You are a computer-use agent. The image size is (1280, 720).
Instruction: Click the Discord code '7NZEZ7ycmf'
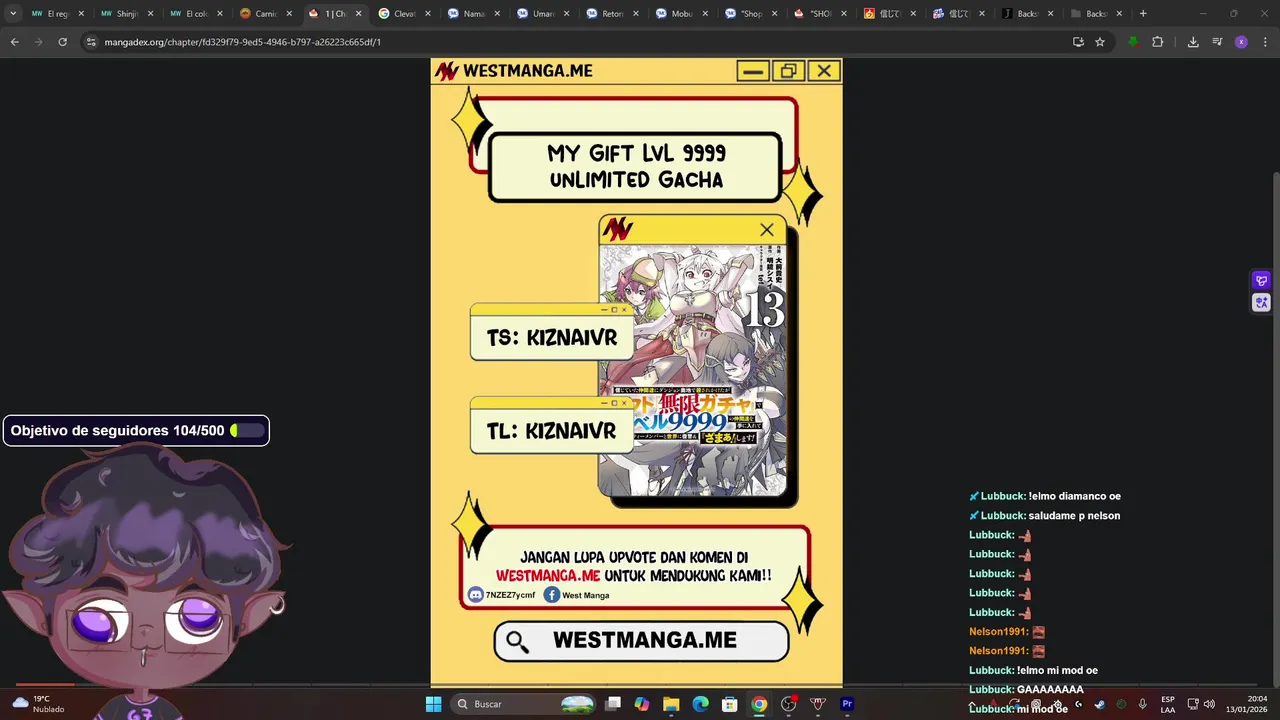coord(510,595)
